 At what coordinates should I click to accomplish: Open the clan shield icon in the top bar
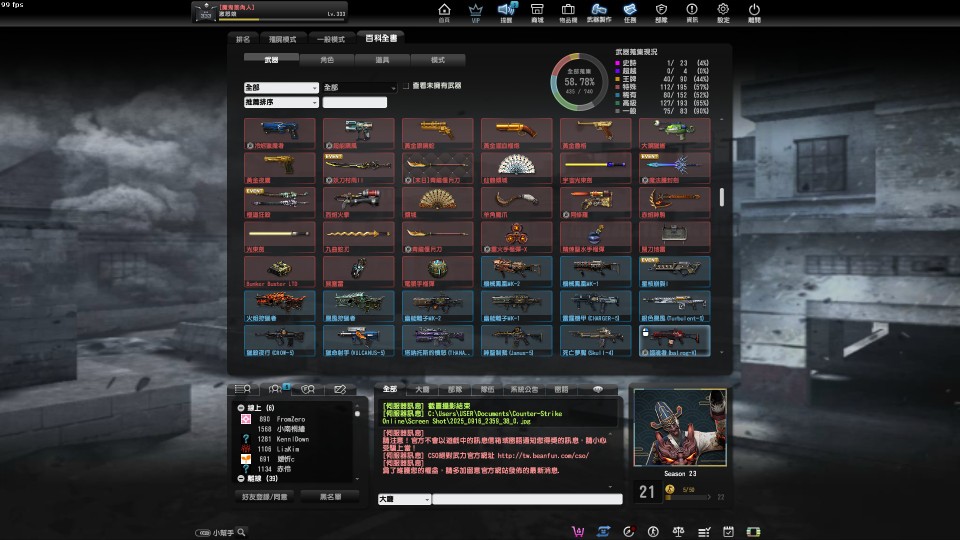661,12
